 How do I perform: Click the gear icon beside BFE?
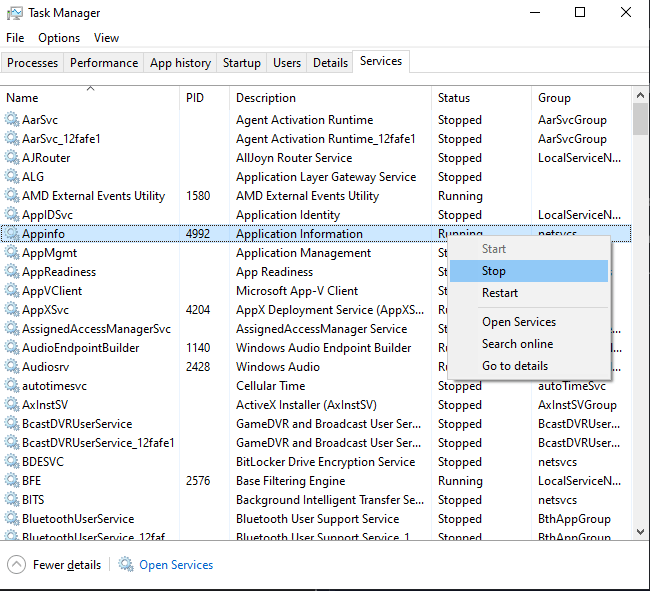click(12, 481)
